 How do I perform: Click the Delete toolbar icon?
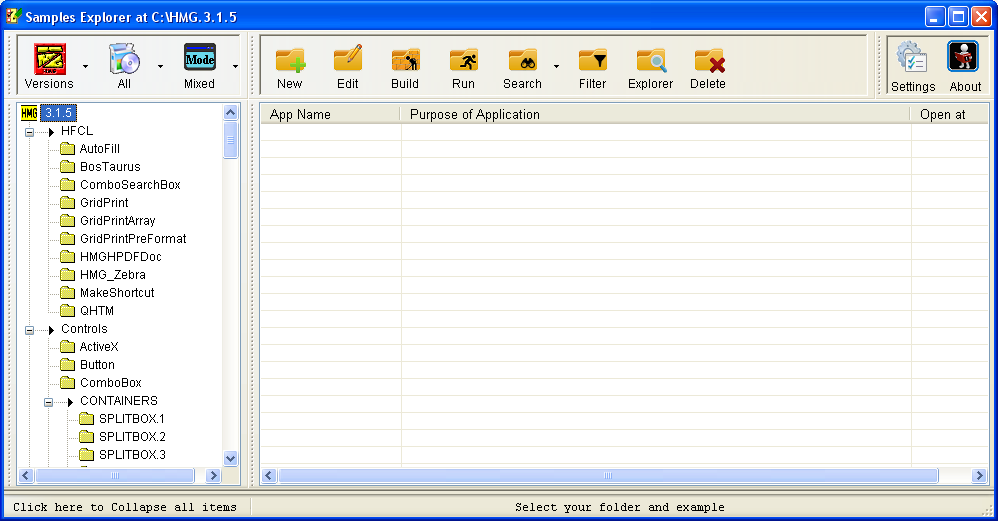click(708, 61)
